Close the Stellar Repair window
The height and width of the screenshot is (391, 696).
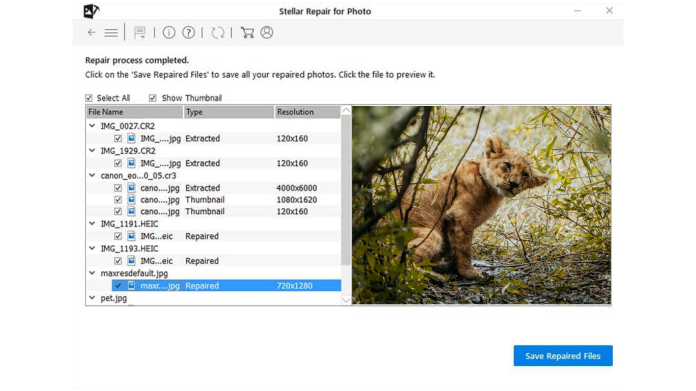pos(609,11)
